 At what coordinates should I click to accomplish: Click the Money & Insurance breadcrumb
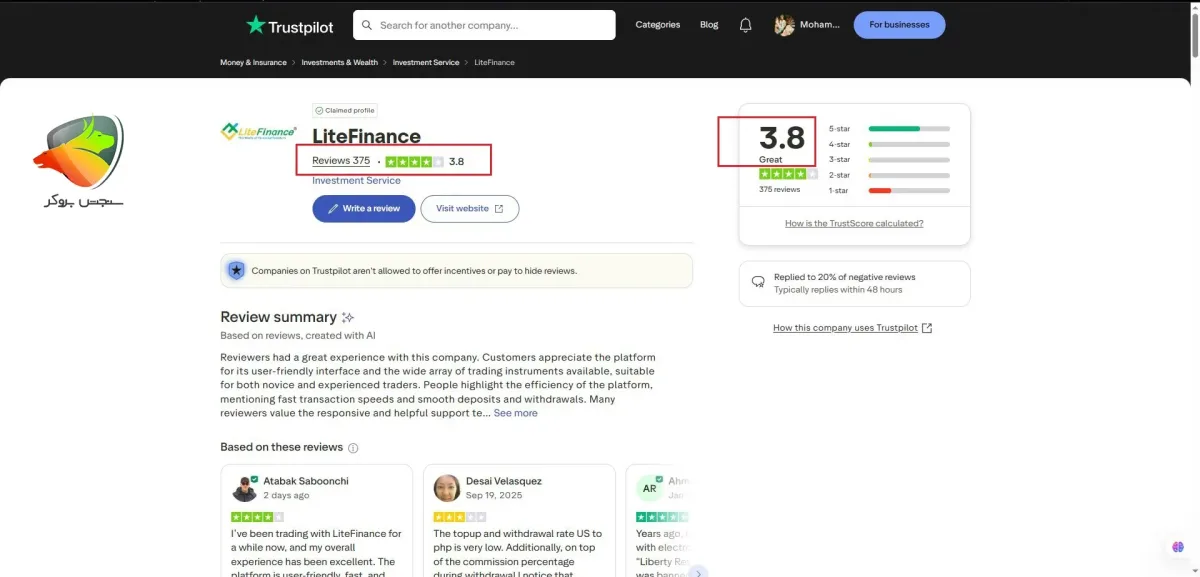[x=253, y=62]
